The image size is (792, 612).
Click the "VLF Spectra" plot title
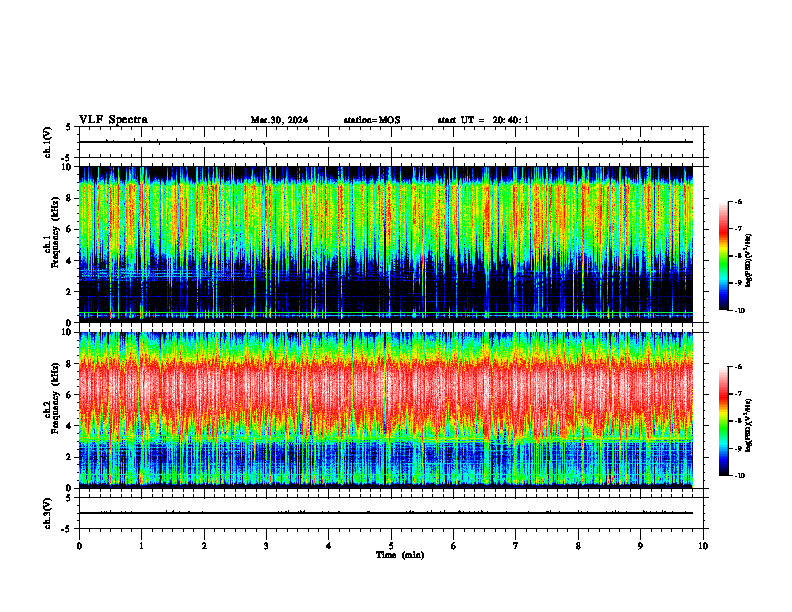[113, 120]
